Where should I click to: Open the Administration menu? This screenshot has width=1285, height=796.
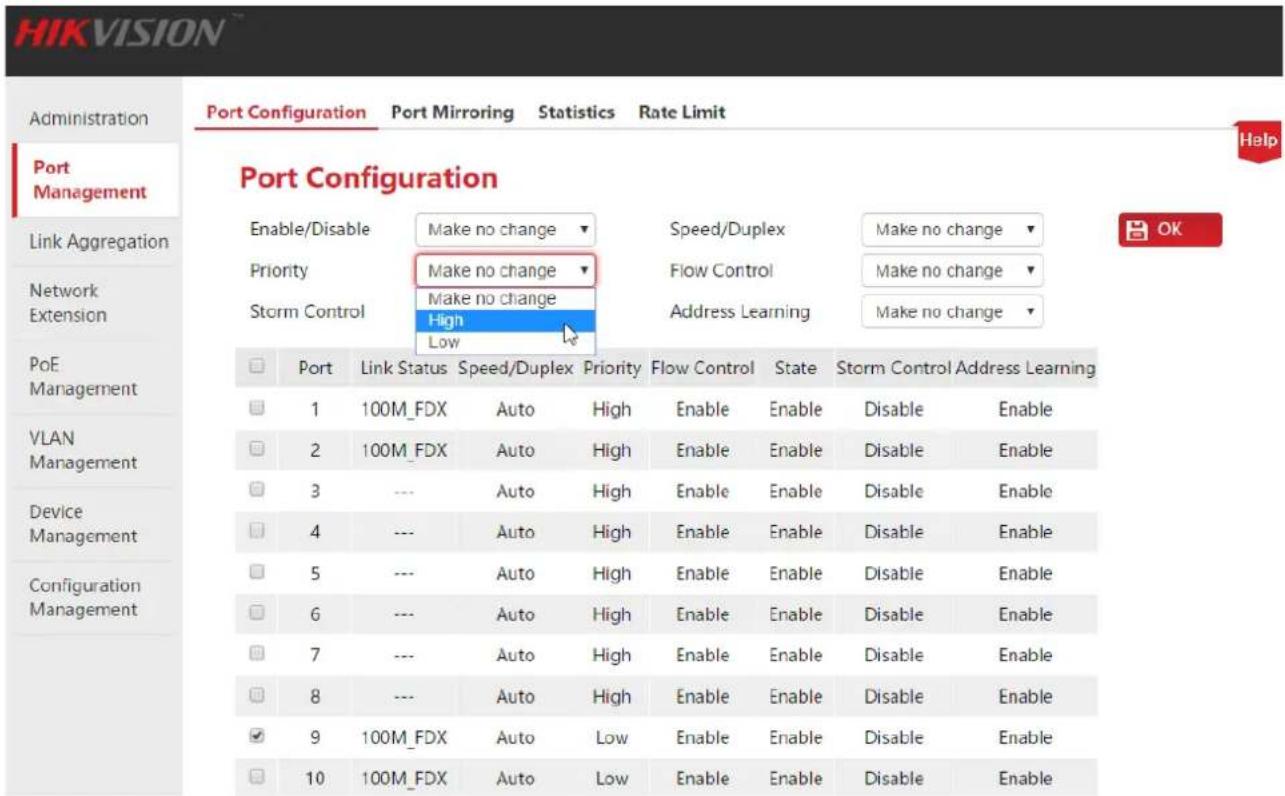[89, 118]
